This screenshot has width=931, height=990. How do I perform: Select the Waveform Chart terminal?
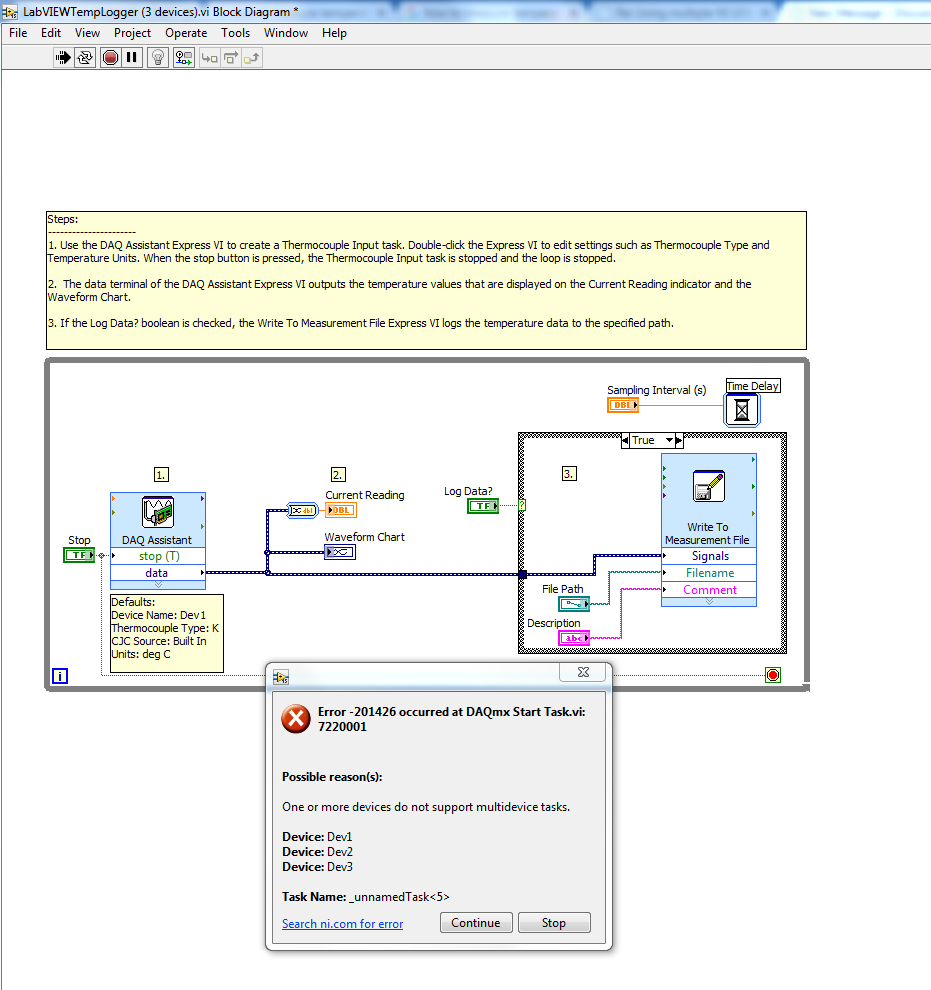[339, 552]
